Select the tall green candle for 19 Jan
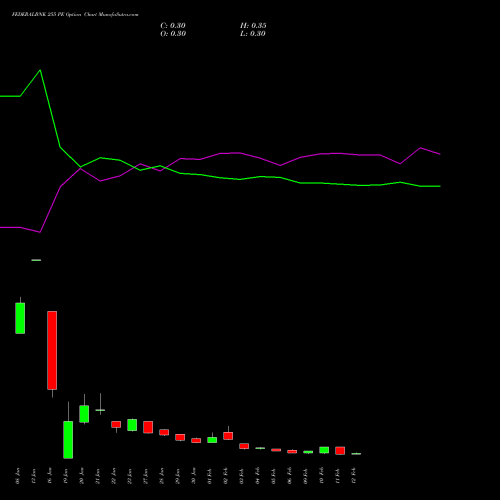This screenshot has height=500, width=500. click(68, 440)
